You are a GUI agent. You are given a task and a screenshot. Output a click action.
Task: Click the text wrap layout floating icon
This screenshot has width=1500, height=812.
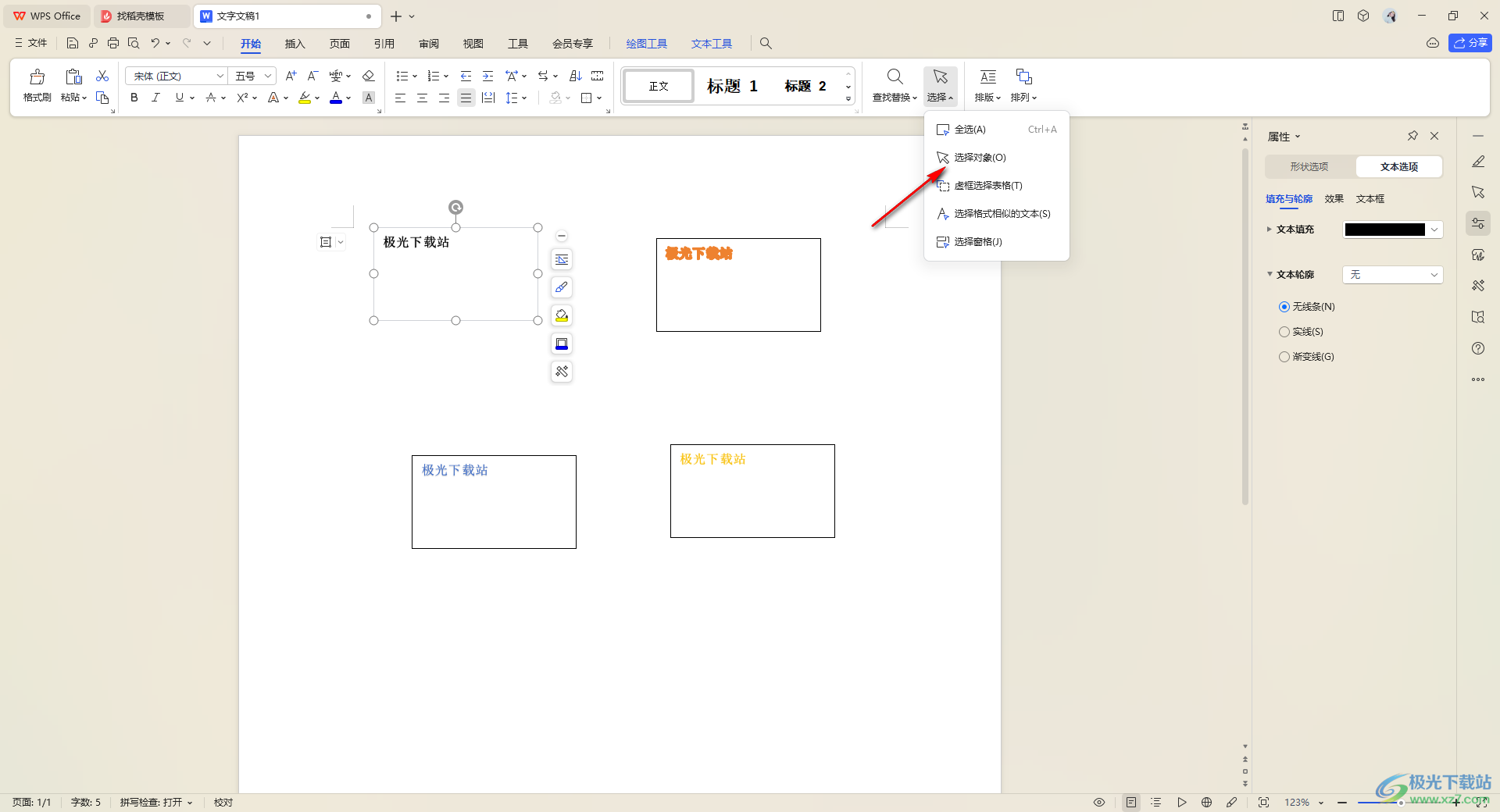(x=562, y=259)
